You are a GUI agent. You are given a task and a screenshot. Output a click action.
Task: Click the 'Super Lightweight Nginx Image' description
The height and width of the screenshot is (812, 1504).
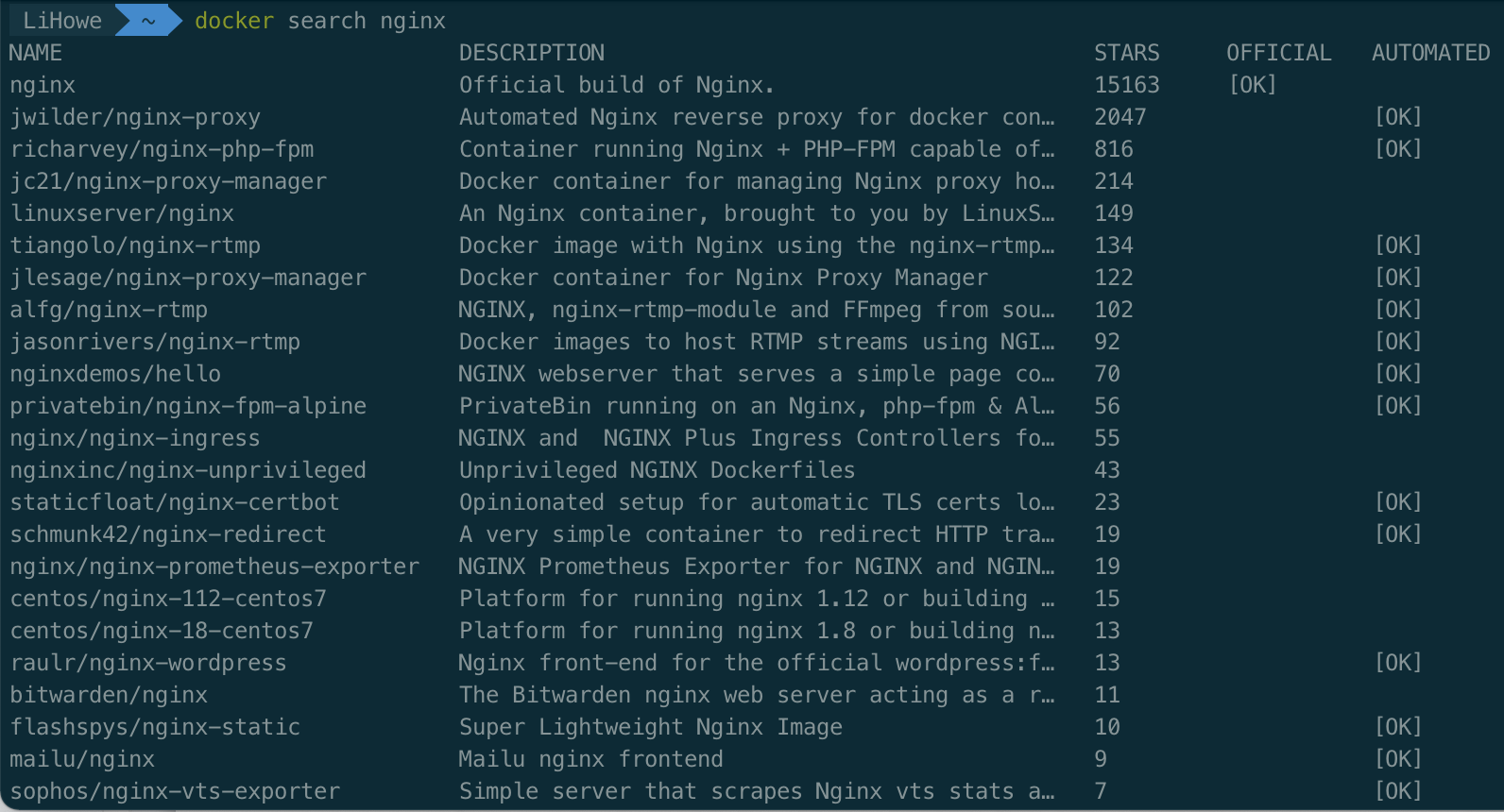click(x=650, y=727)
